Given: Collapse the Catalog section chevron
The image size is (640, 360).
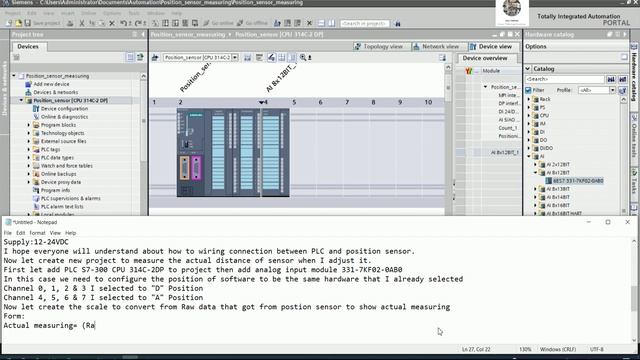Looking at the screenshot, I should tap(528, 69).
